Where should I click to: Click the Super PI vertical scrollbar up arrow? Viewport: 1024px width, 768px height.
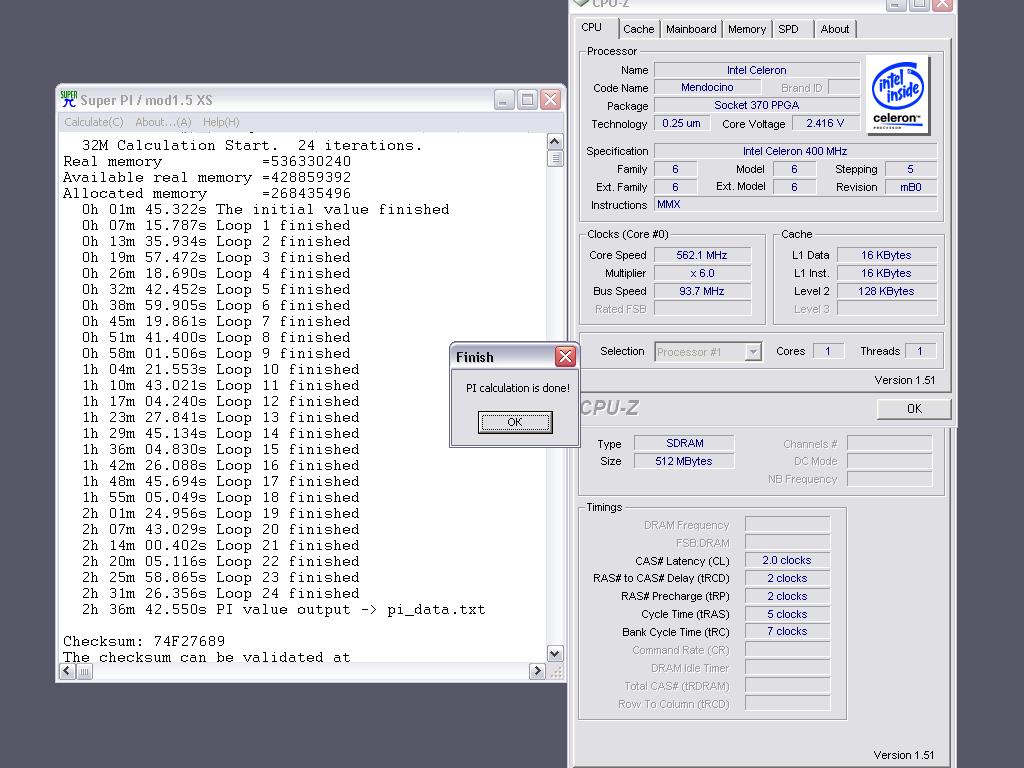click(x=555, y=142)
